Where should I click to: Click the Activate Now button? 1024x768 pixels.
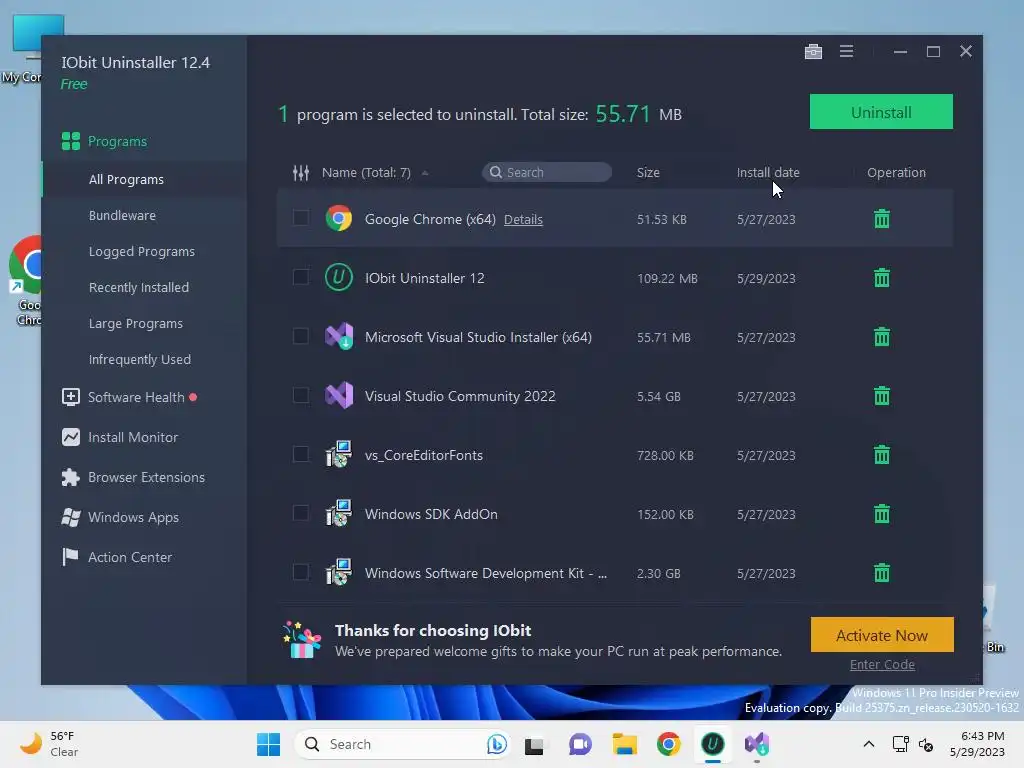click(882, 635)
